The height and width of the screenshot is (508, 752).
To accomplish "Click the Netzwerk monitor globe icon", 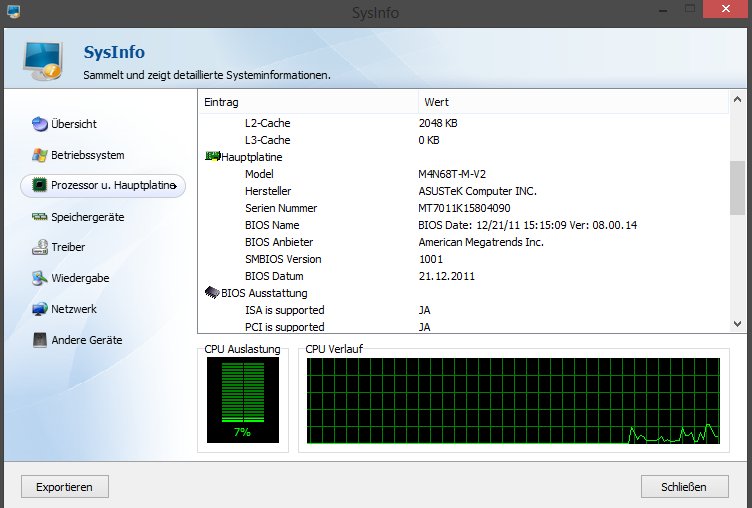I will (40, 309).
